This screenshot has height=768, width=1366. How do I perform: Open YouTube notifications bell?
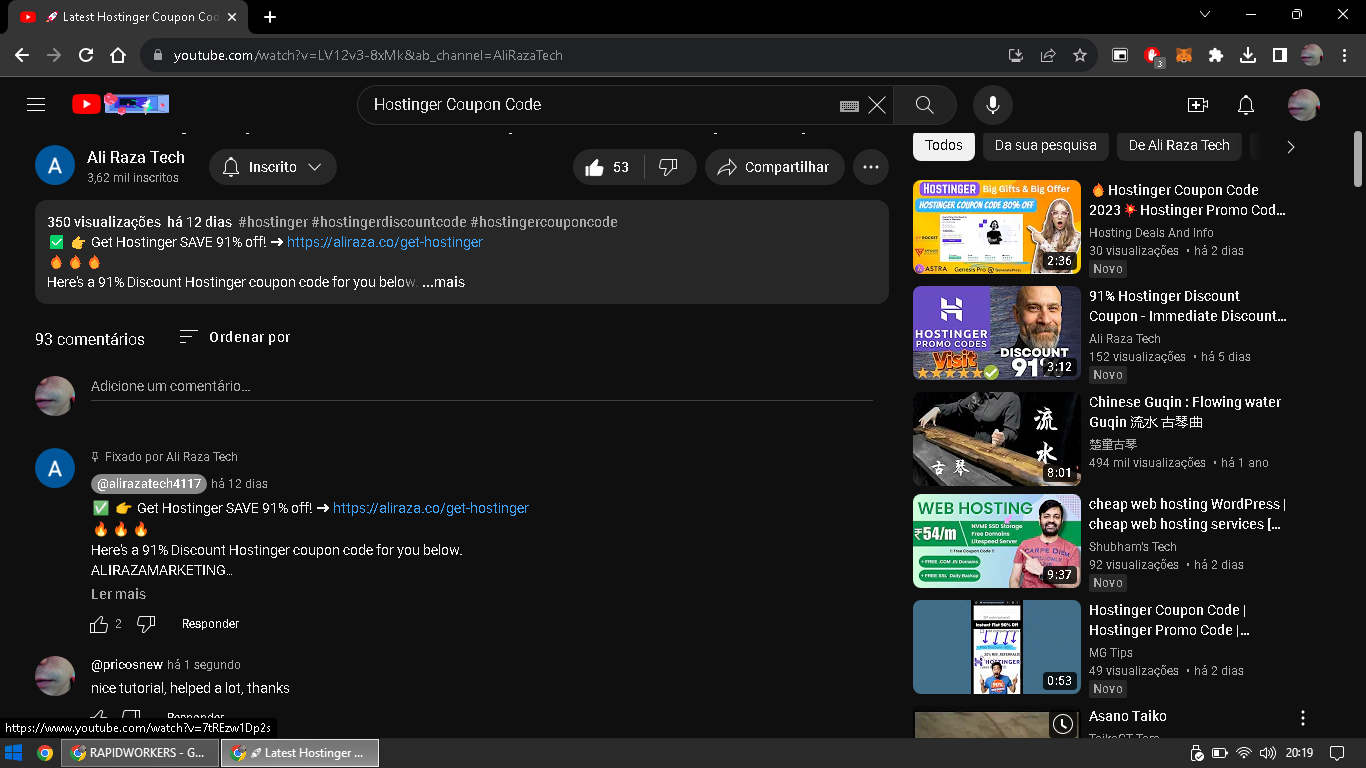pos(1246,105)
